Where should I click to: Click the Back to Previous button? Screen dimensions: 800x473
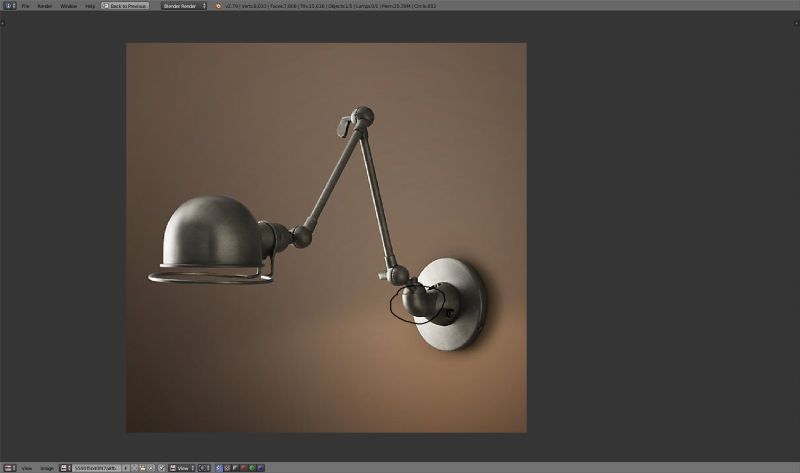125,6
